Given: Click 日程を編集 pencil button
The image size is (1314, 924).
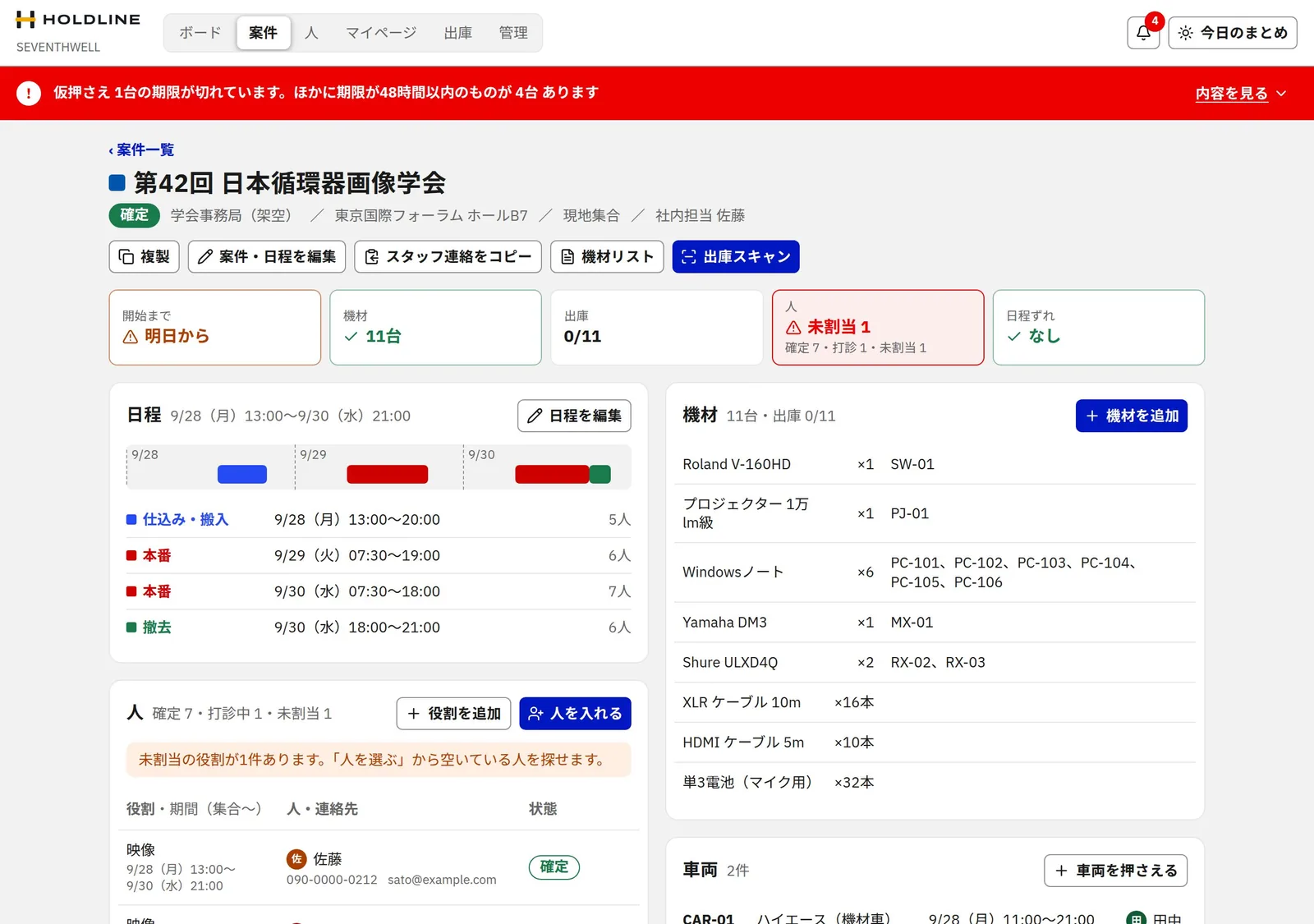Looking at the screenshot, I should (574, 416).
